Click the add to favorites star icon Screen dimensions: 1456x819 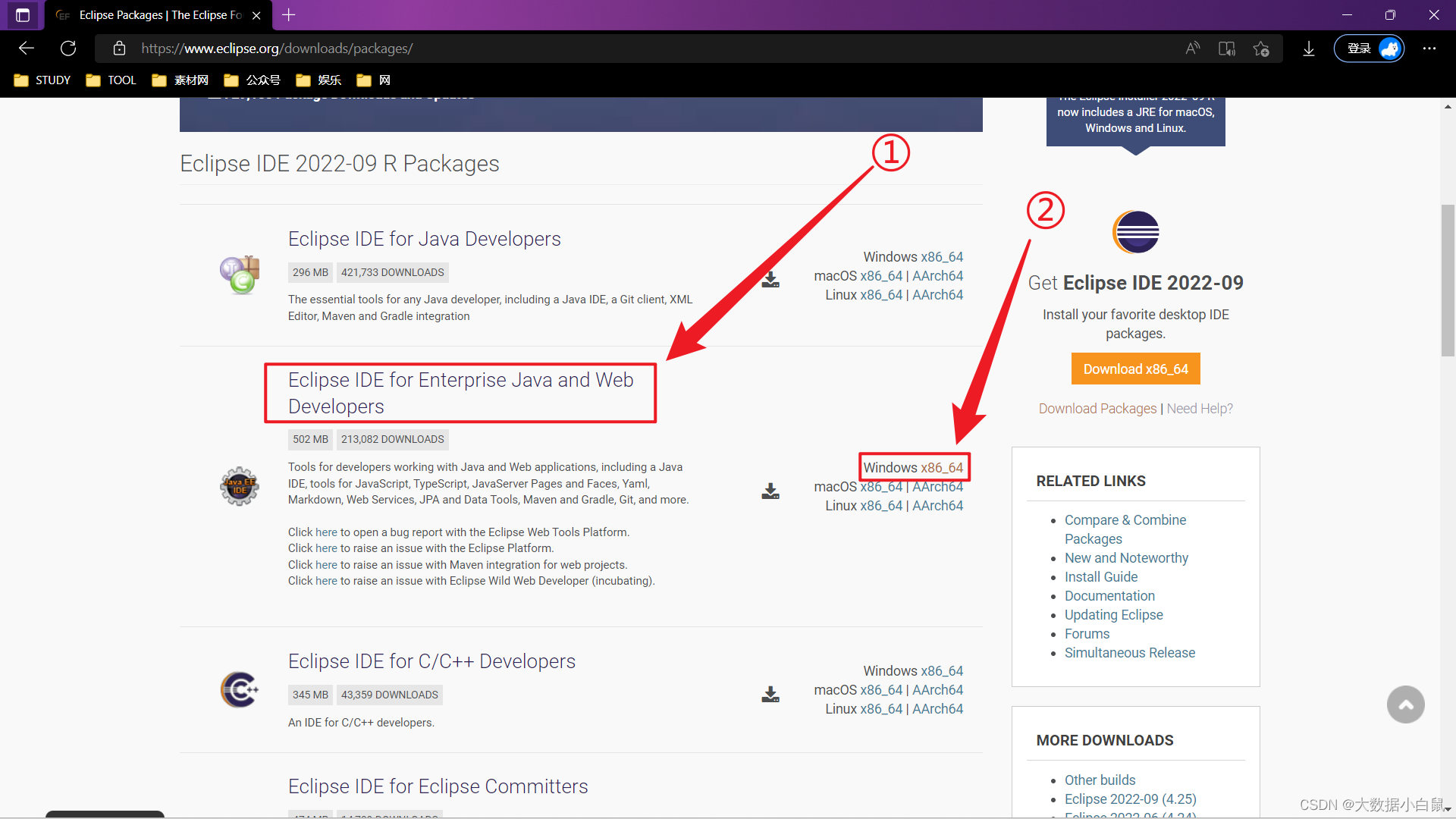pyautogui.click(x=1261, y=49)
